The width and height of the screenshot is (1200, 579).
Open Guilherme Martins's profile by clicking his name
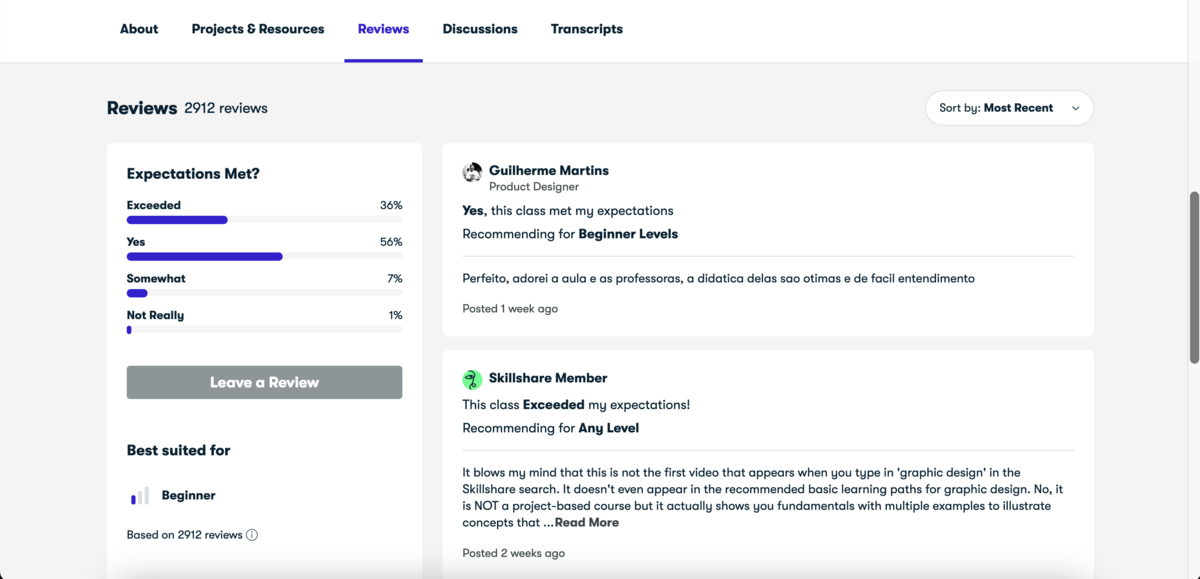pos(548,170)
